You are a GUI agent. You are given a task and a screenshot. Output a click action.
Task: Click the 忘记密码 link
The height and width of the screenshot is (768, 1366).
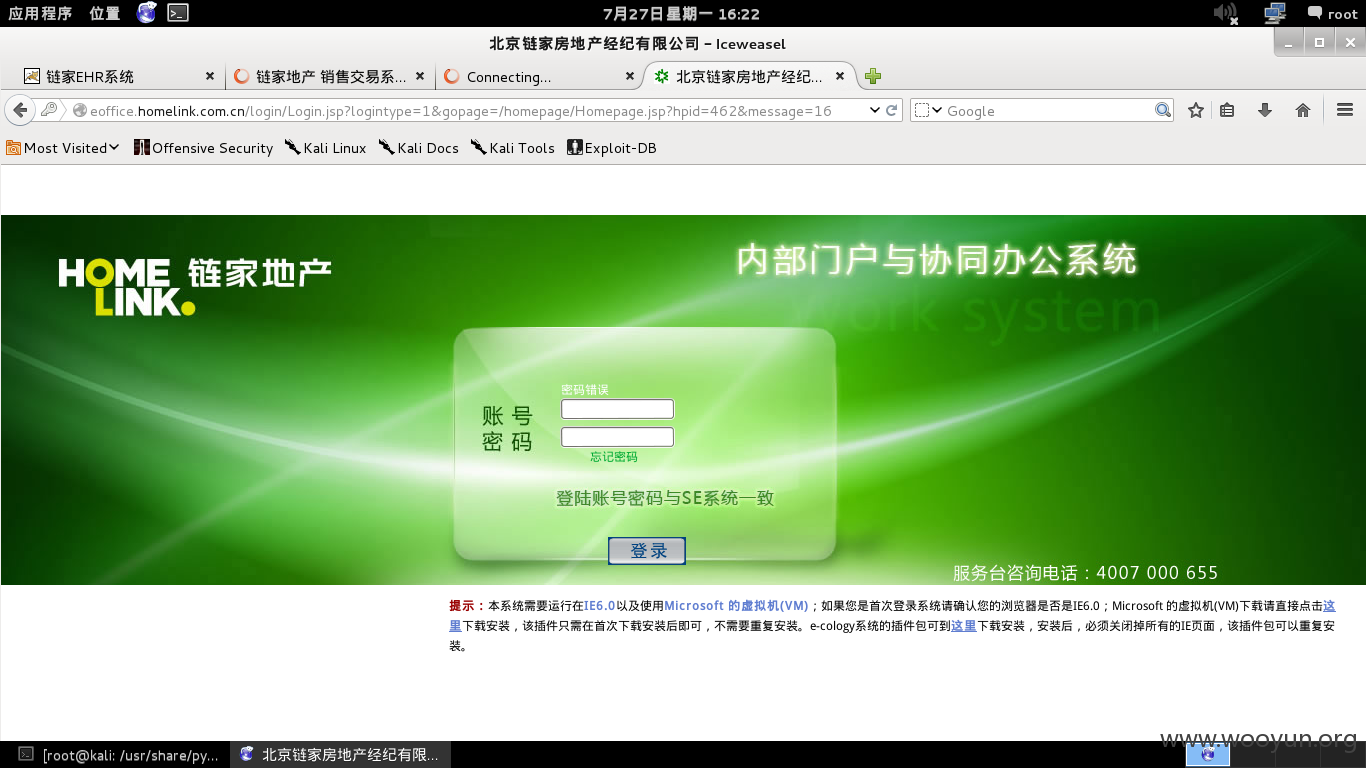tap(614, 457)
